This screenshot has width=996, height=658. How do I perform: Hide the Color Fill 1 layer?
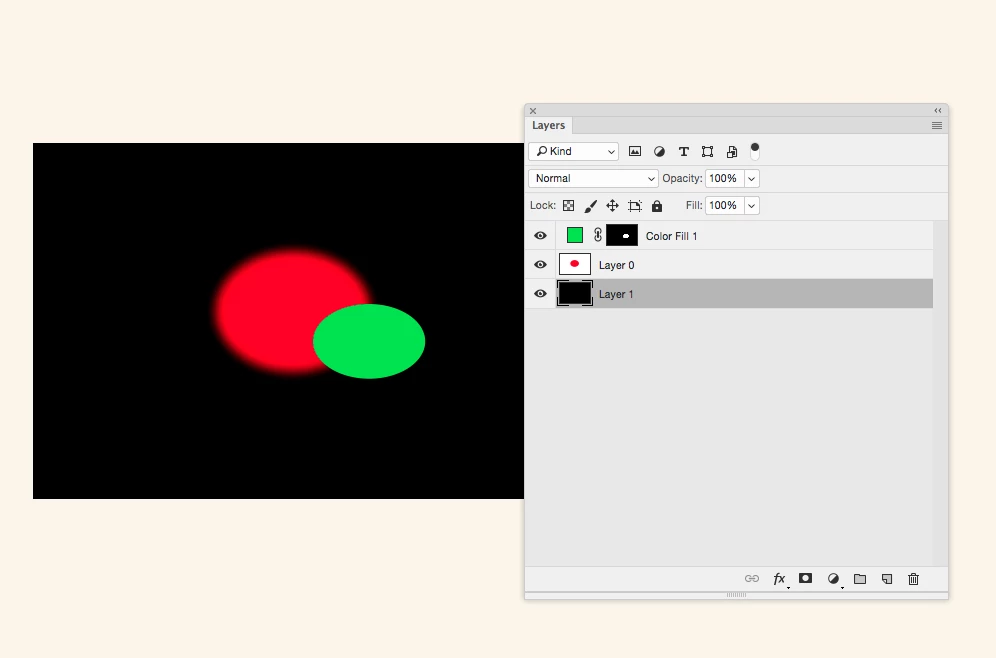(x=540, y=236)
